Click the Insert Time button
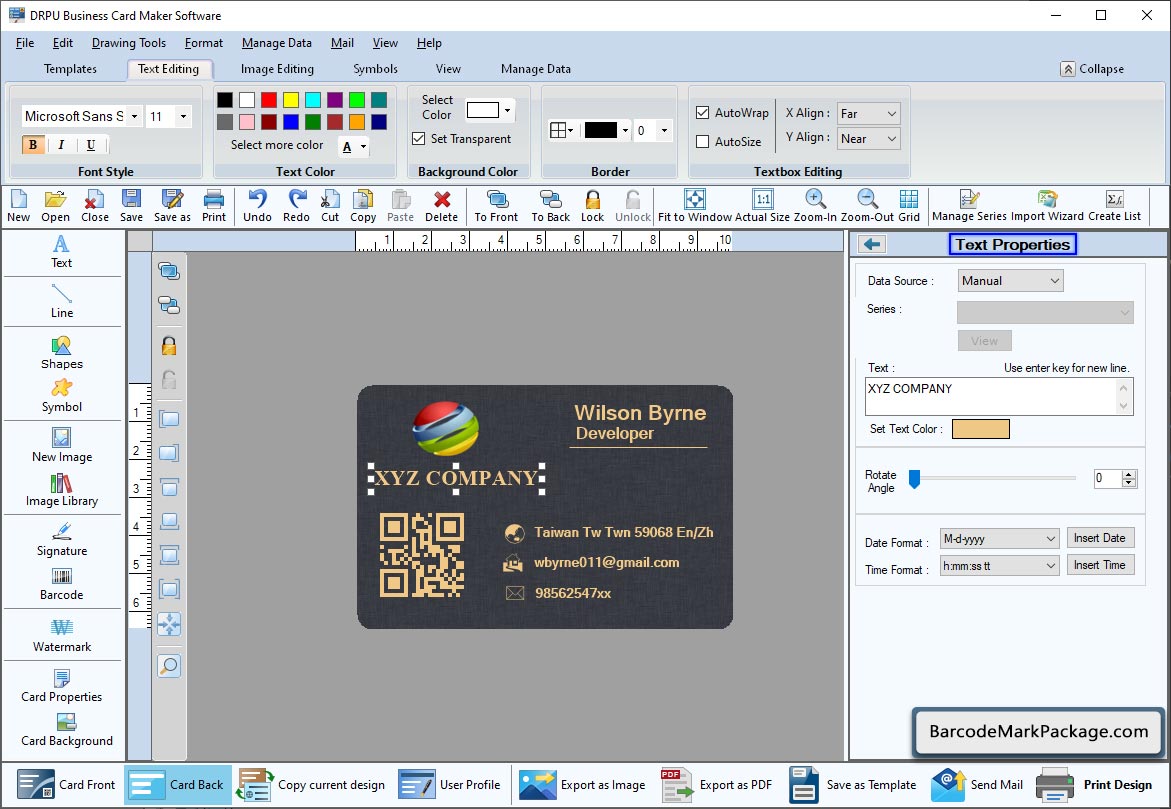Screen dimensions: 1171x809 [x=1099, y=565]
